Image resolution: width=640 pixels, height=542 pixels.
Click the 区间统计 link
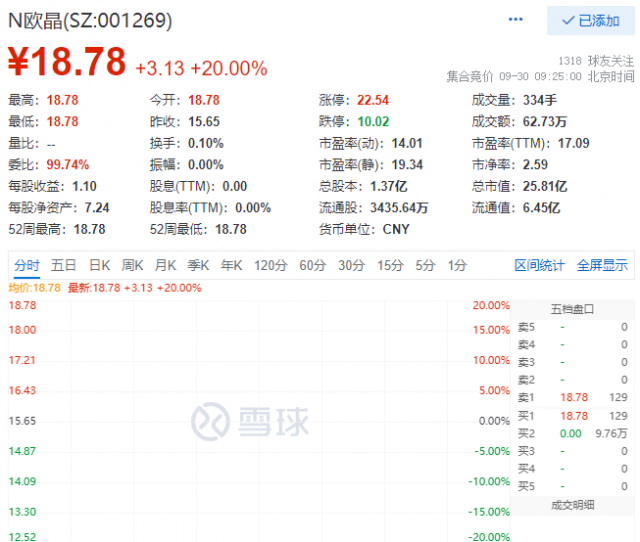(539, 265)
